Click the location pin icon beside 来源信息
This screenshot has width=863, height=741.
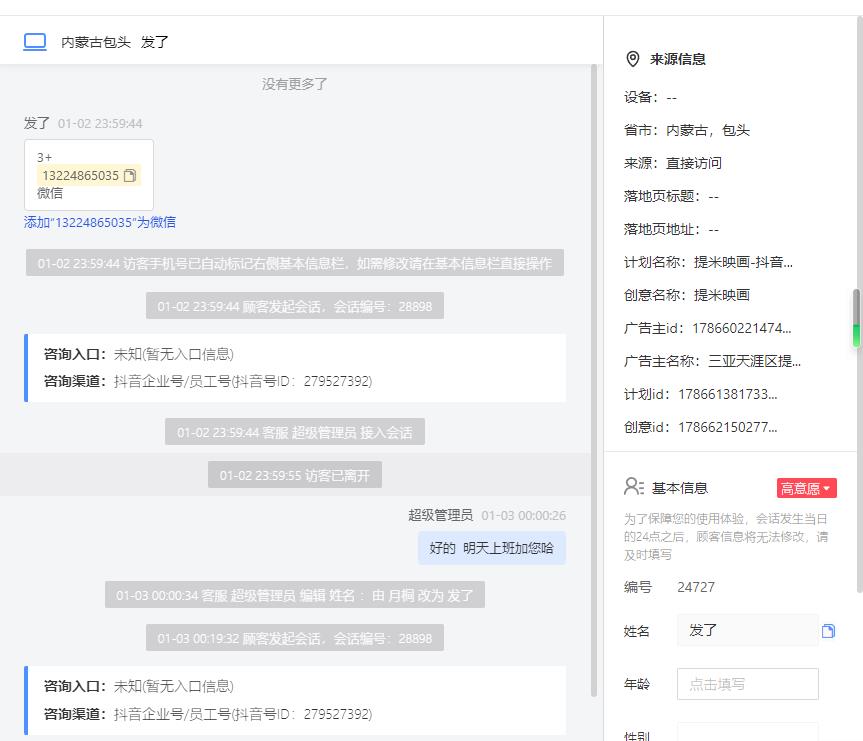[x=633, y=59]
